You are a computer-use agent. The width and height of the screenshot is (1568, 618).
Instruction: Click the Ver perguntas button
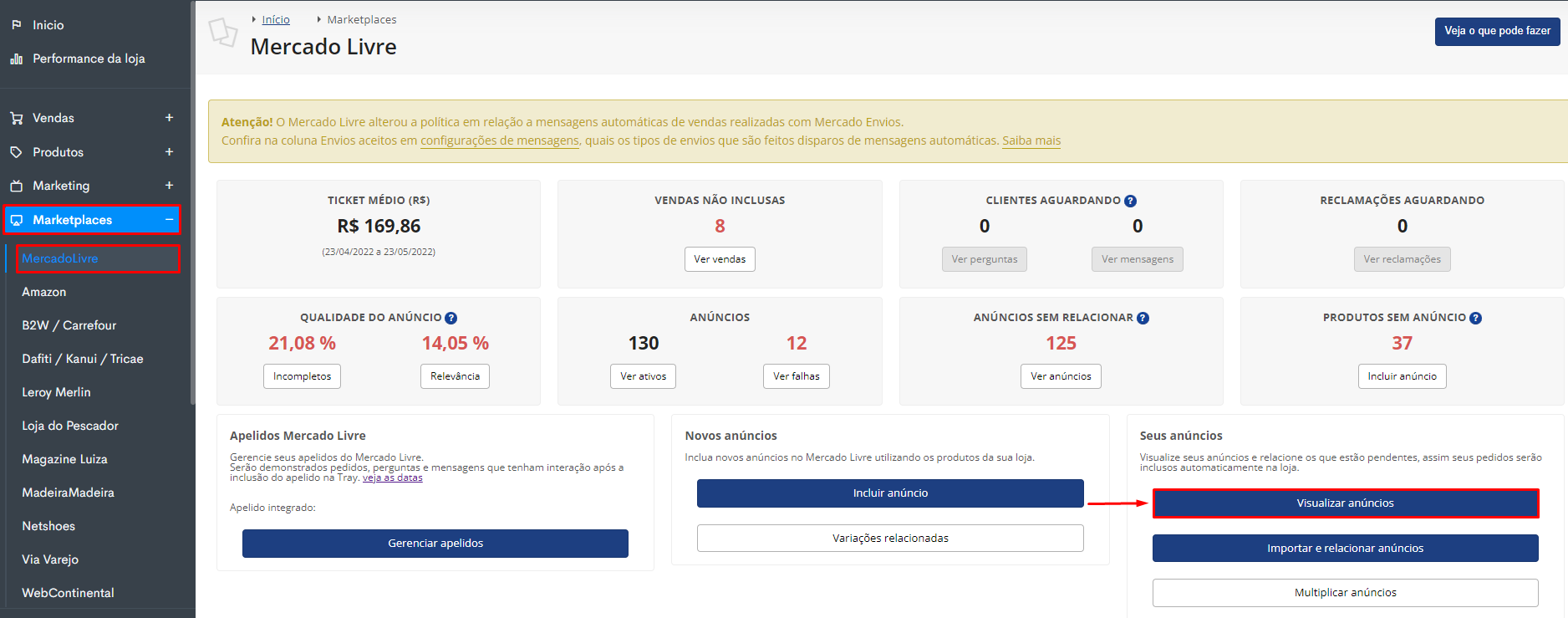tap(985, 259)
